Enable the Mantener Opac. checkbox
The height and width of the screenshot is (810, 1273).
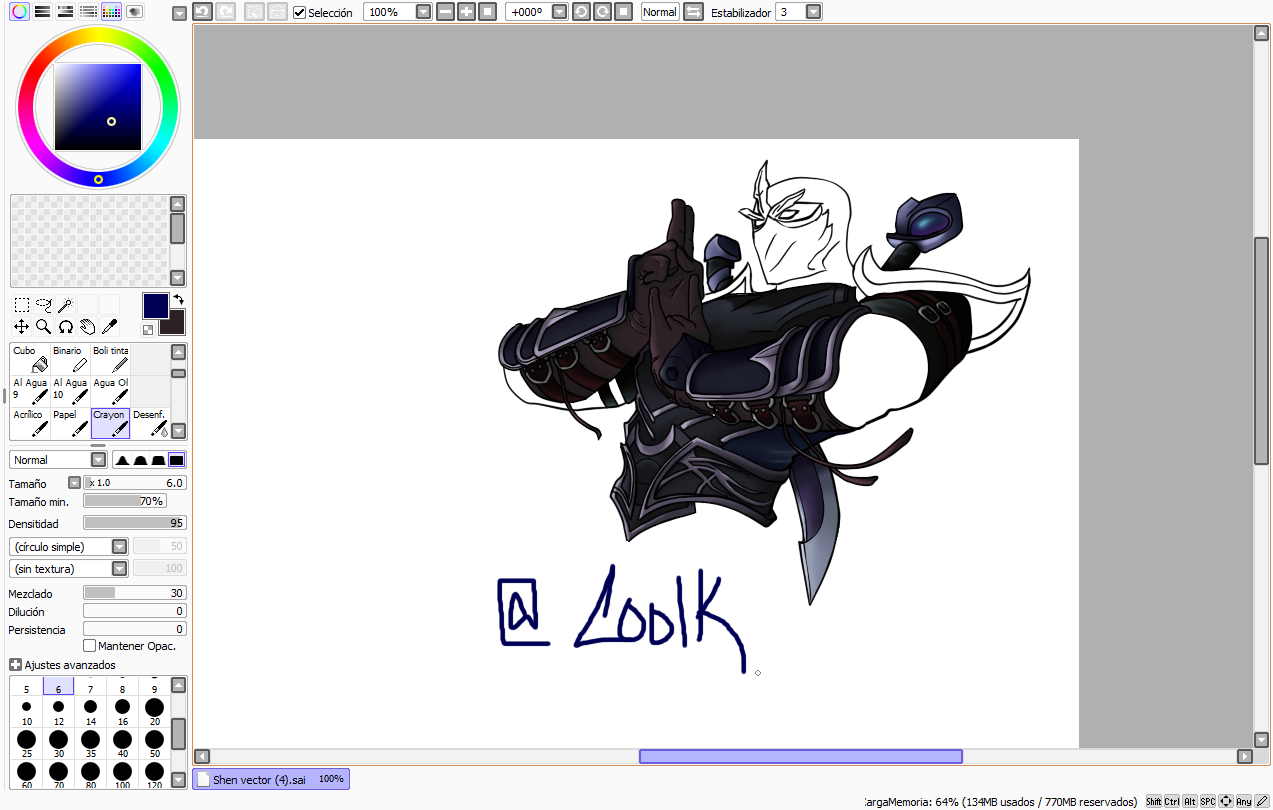[x=89, y=646]
